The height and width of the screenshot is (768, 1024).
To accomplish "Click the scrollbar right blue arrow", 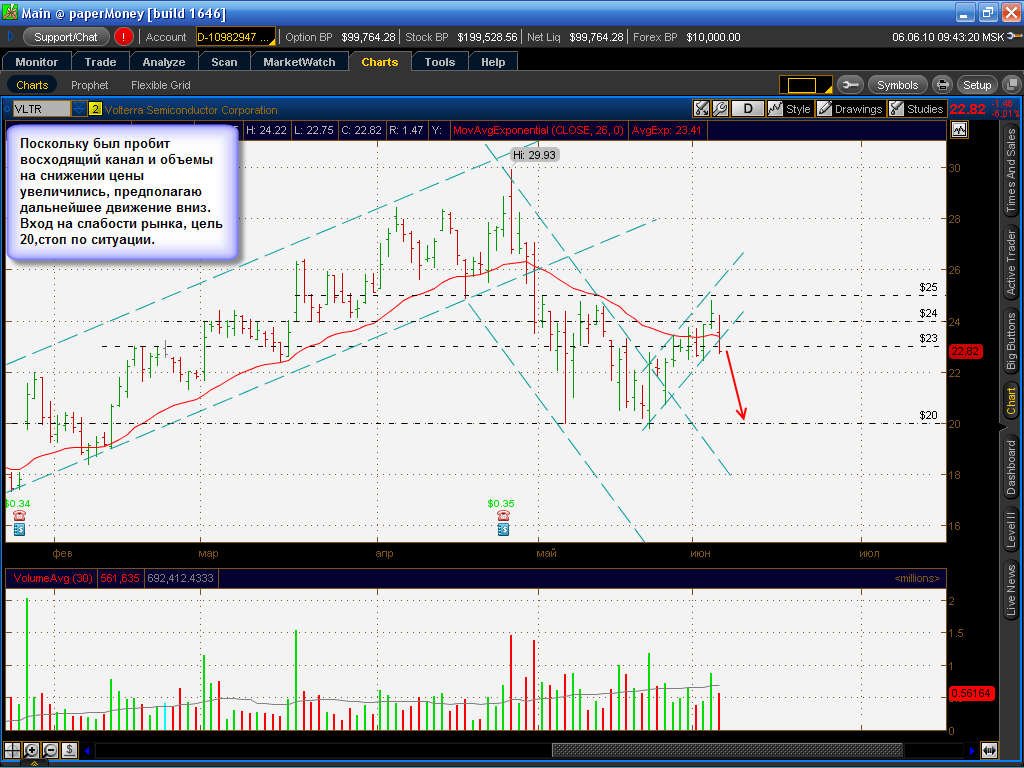I will click(972, 750).
